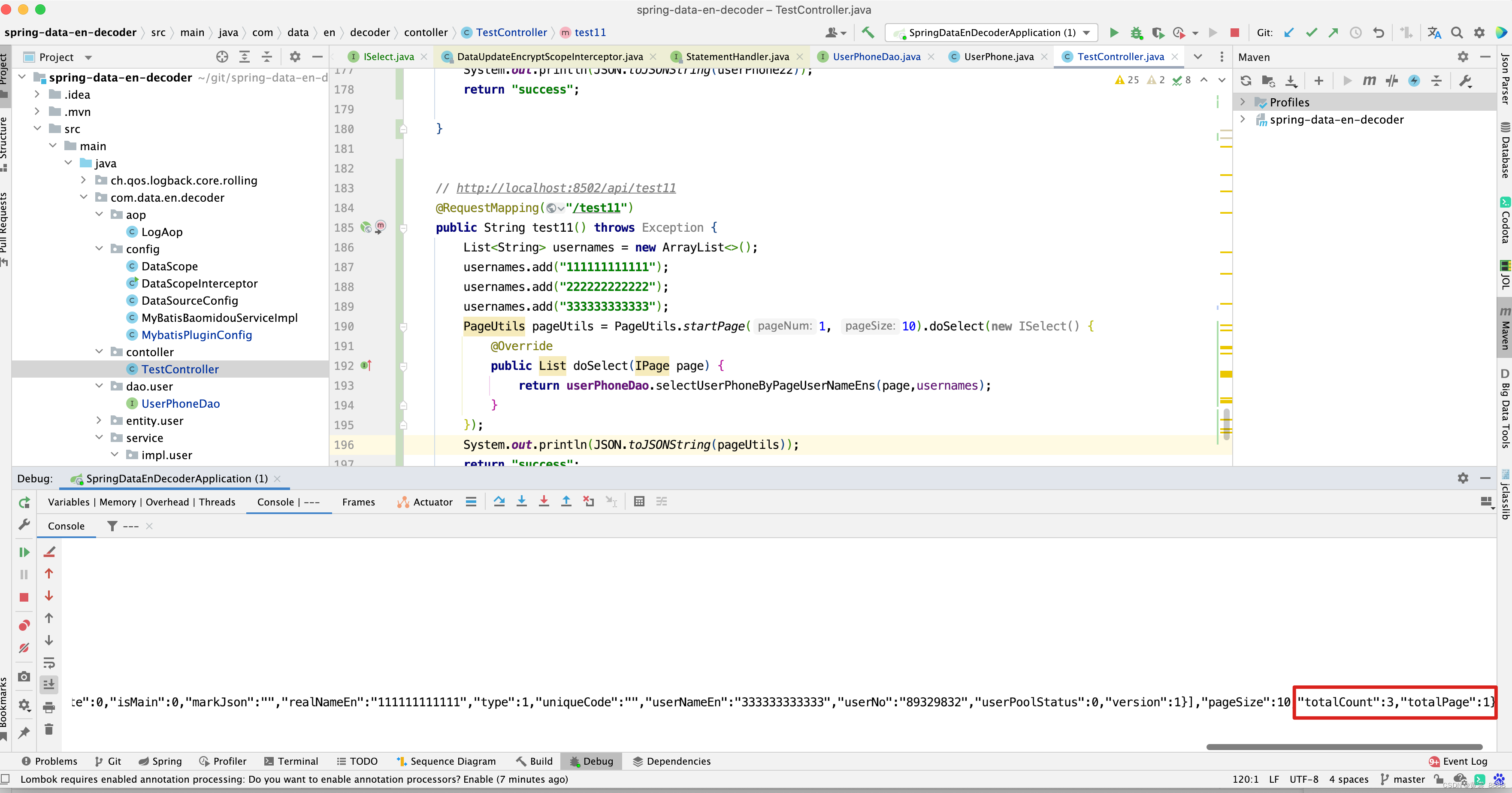Toggle mute breakpoints in debug sidebar
Screen dimensions: 1512x793
[24, 648]
